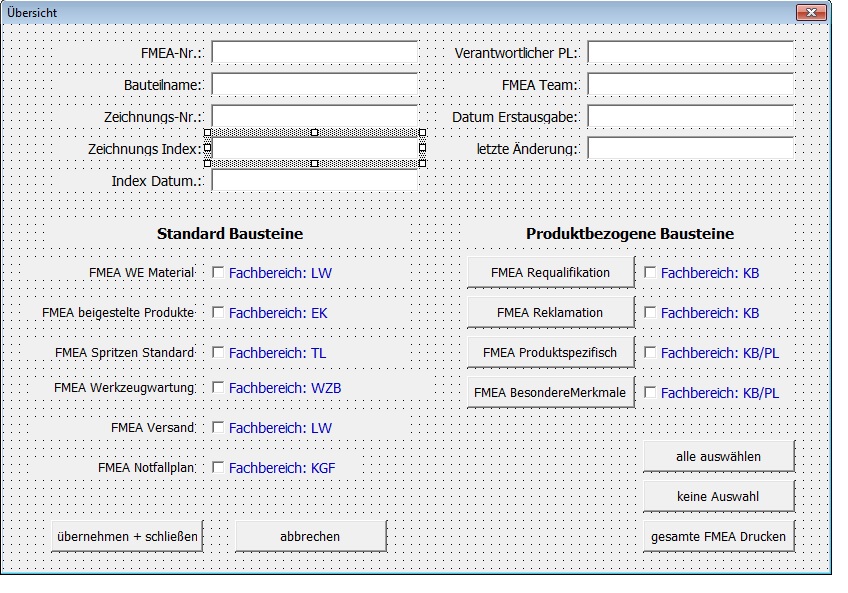The width and height of the screenshot is (848, 593).
Task: Click the alle auswählen button
Action: [x=718, y=455]
